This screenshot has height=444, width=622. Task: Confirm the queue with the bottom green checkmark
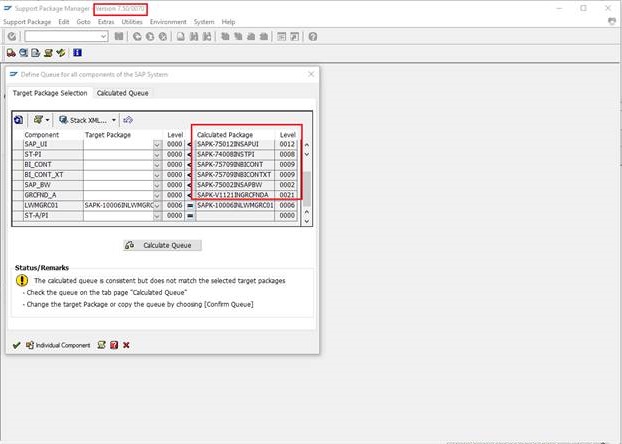pos(16,345)
